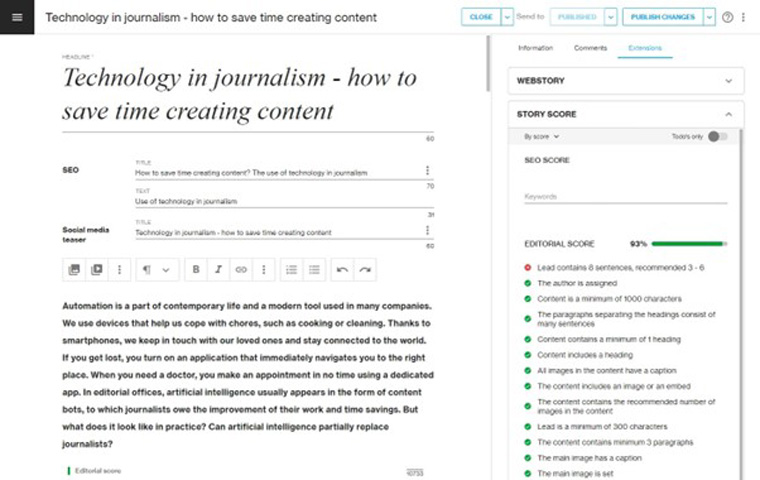
Task: Apply italic formatting
Action: click(x=219, y=270)
